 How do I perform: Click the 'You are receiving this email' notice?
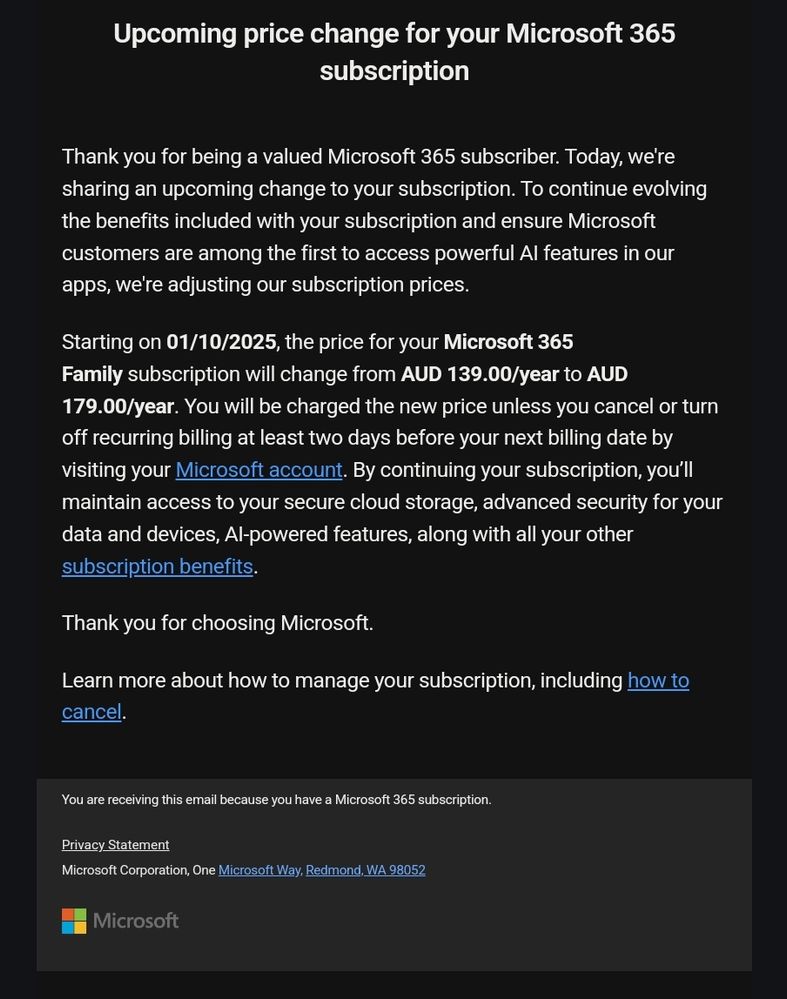coord(276,800)
